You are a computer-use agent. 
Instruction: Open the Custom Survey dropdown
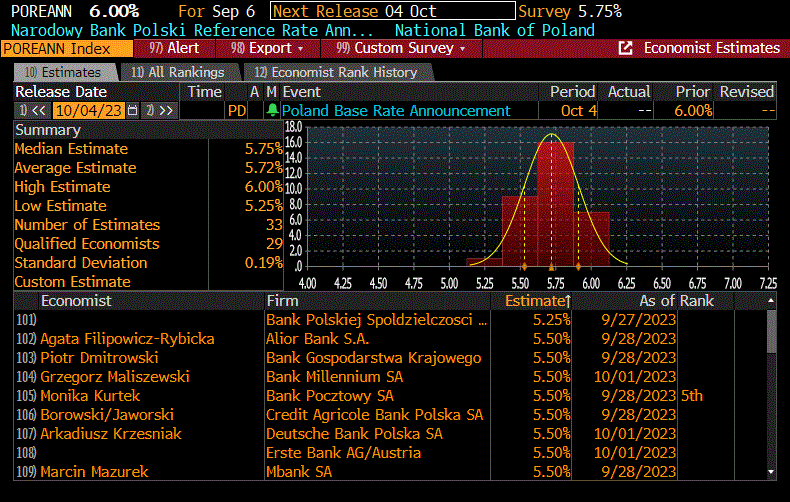[x=401, y=48]
